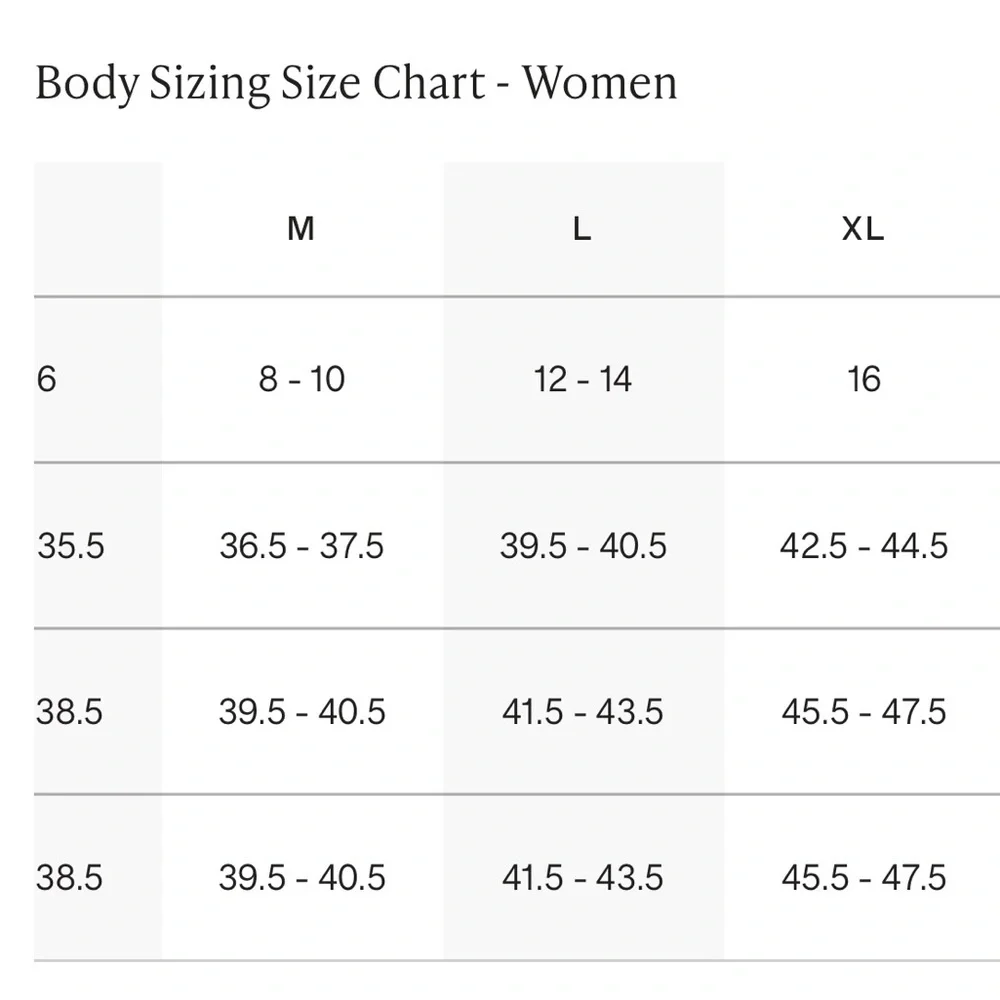
Task: Select the L size column header
Action: (x=582, y=229)
